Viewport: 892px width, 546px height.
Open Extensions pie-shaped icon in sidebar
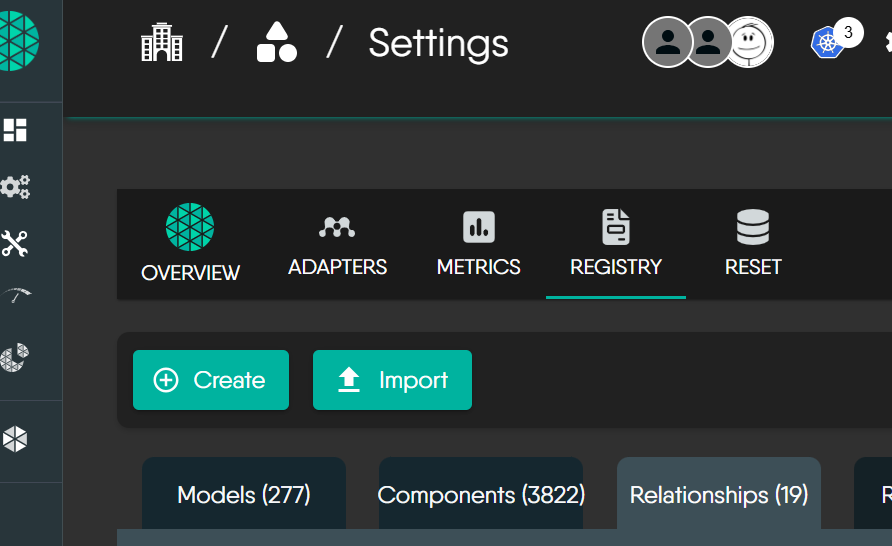[x=15, y=357]
